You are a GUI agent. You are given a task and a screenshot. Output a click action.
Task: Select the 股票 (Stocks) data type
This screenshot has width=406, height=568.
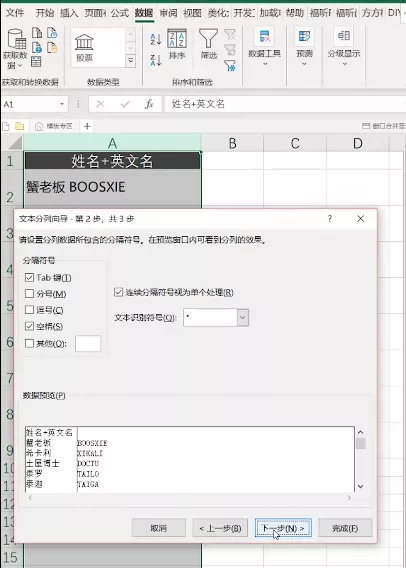(84, 47)
